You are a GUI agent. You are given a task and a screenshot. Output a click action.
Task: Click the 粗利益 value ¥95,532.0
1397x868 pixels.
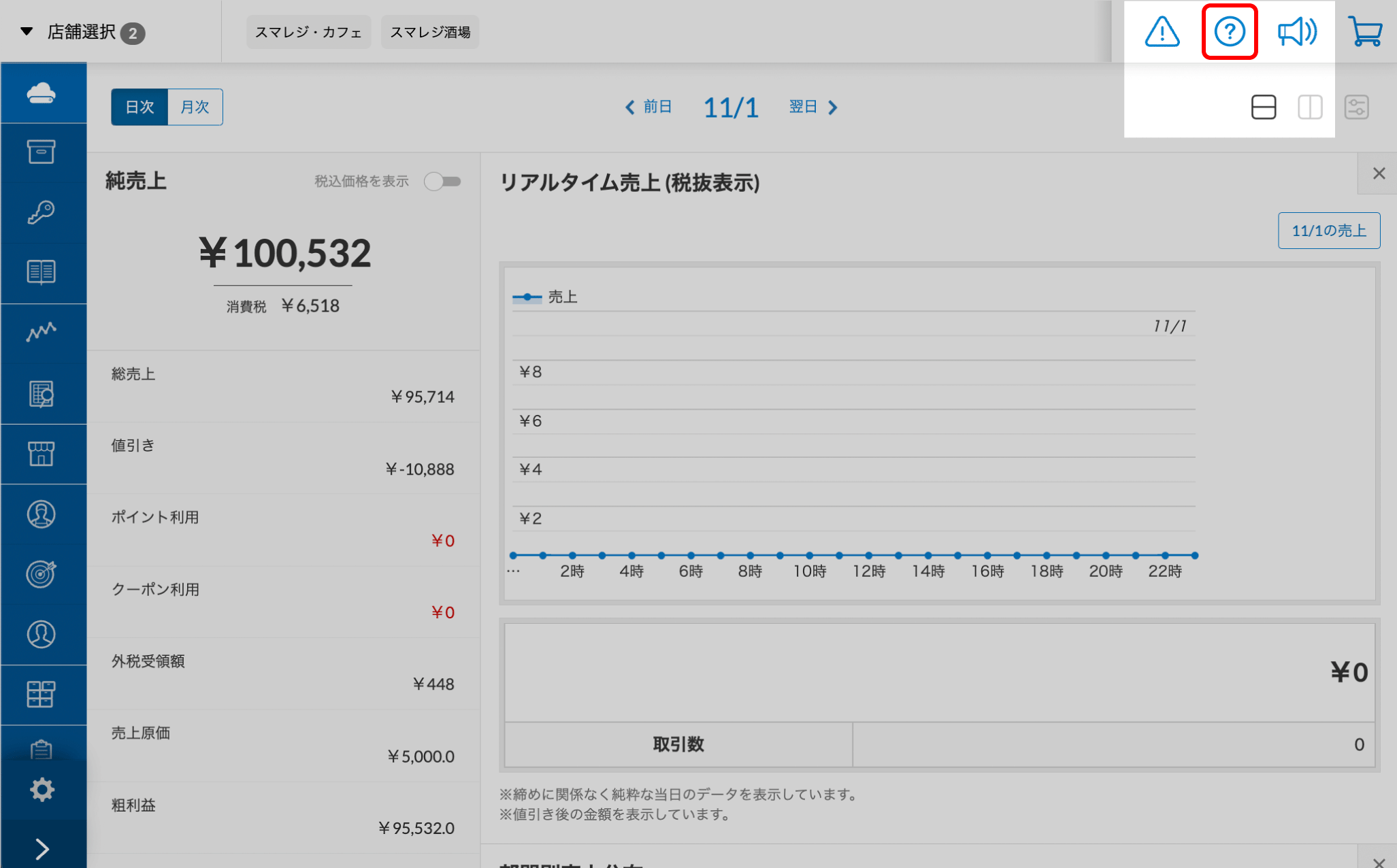[416, 828]
